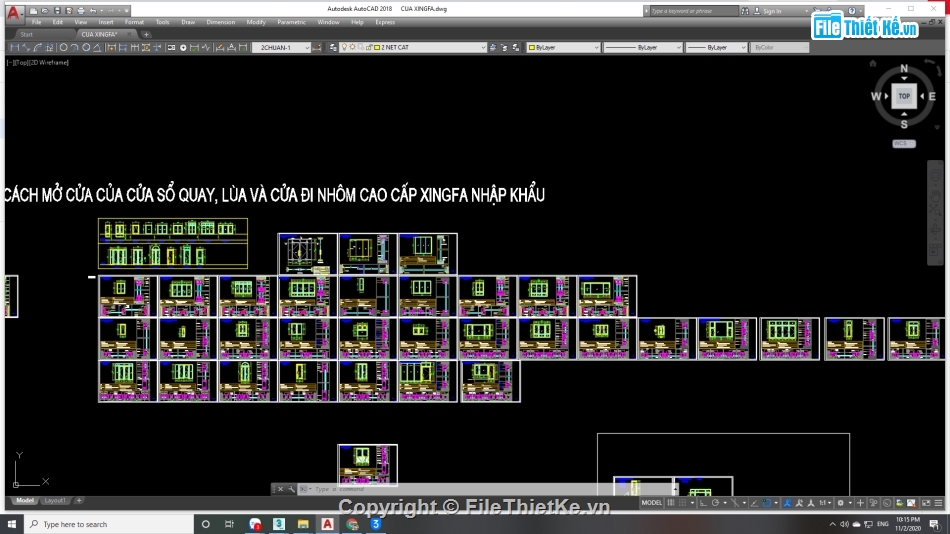The height and width of the screenshot is (534, 950).
Task: Click the Clean Screen icon in status bar
Action: coord(926,503)
